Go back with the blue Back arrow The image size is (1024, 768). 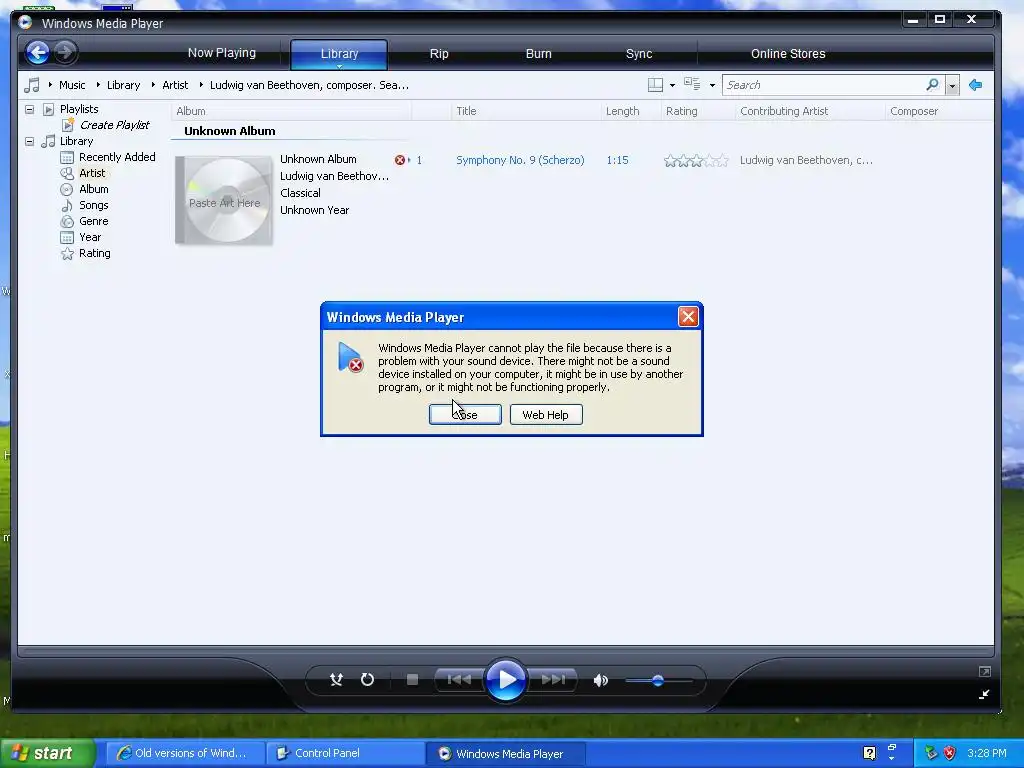click(x=38, y=52)
